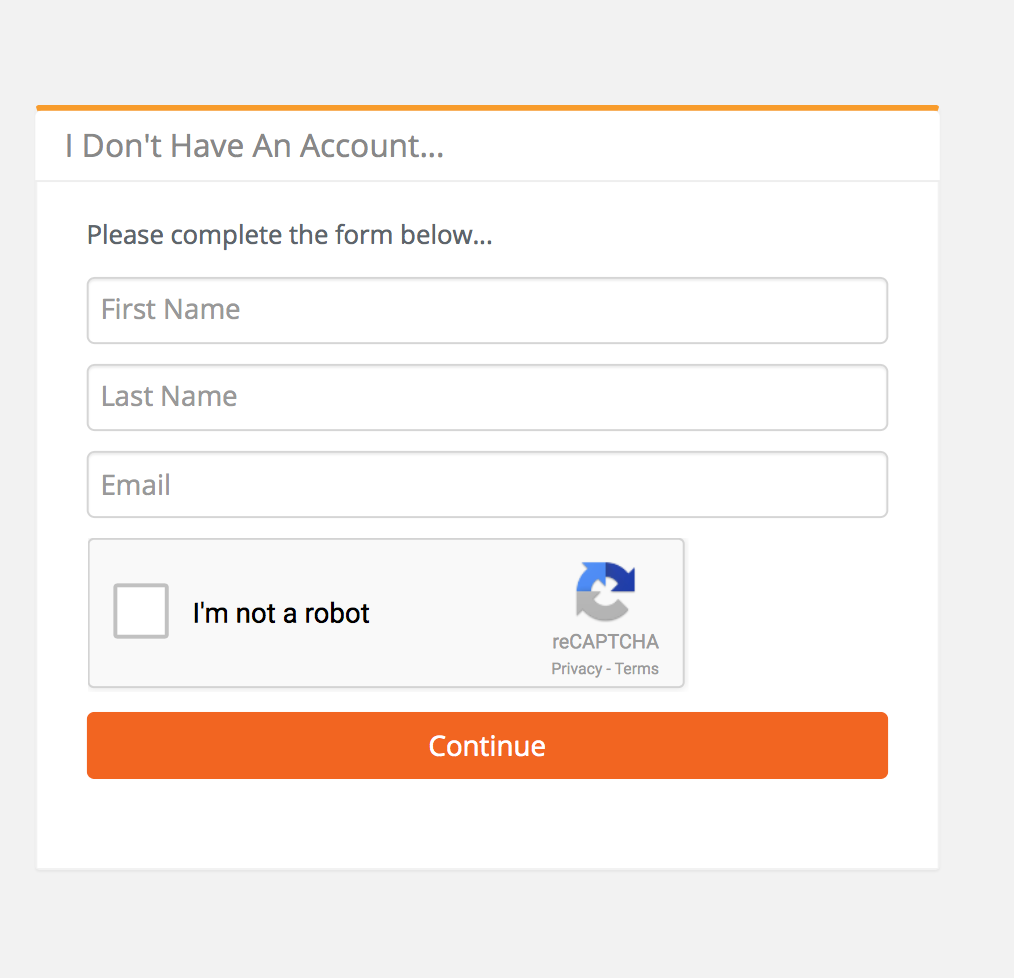The height and width of the screenshot is (978, 1014).
Task: Check the I'm not a robot box
Action: (x=141, y=611)
